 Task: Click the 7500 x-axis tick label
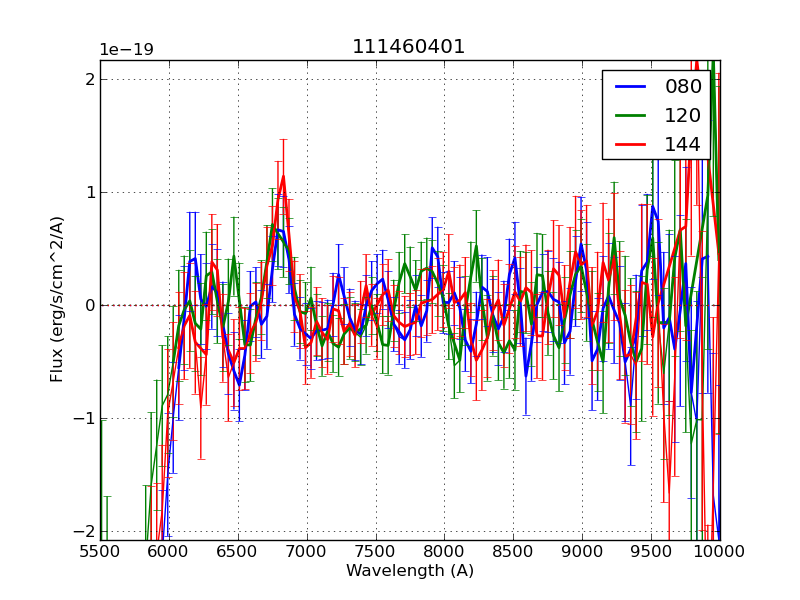[376, 551]
